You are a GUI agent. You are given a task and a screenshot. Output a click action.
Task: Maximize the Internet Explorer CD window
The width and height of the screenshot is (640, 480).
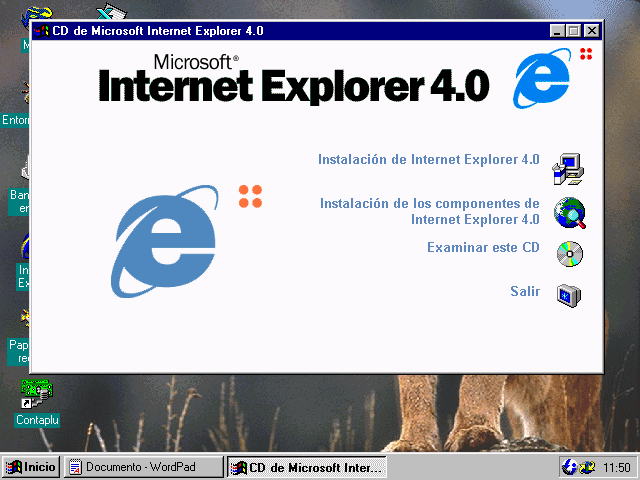[x=573, y=31]
